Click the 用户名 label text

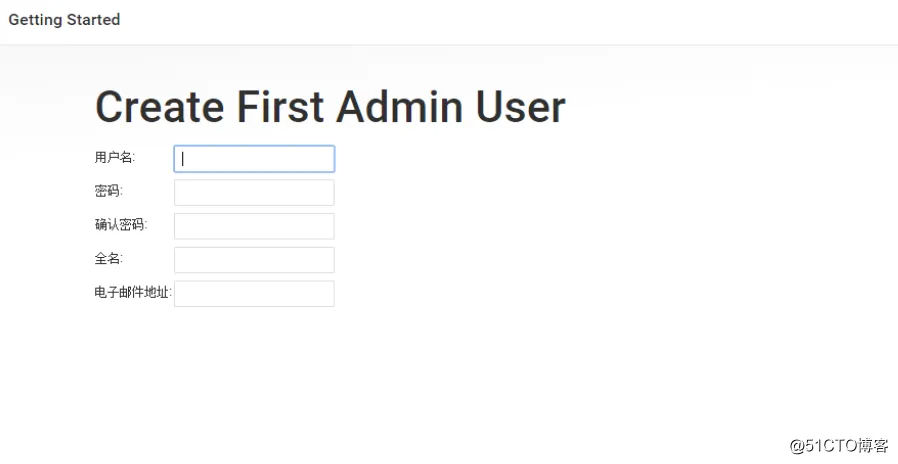coord(115,158)
